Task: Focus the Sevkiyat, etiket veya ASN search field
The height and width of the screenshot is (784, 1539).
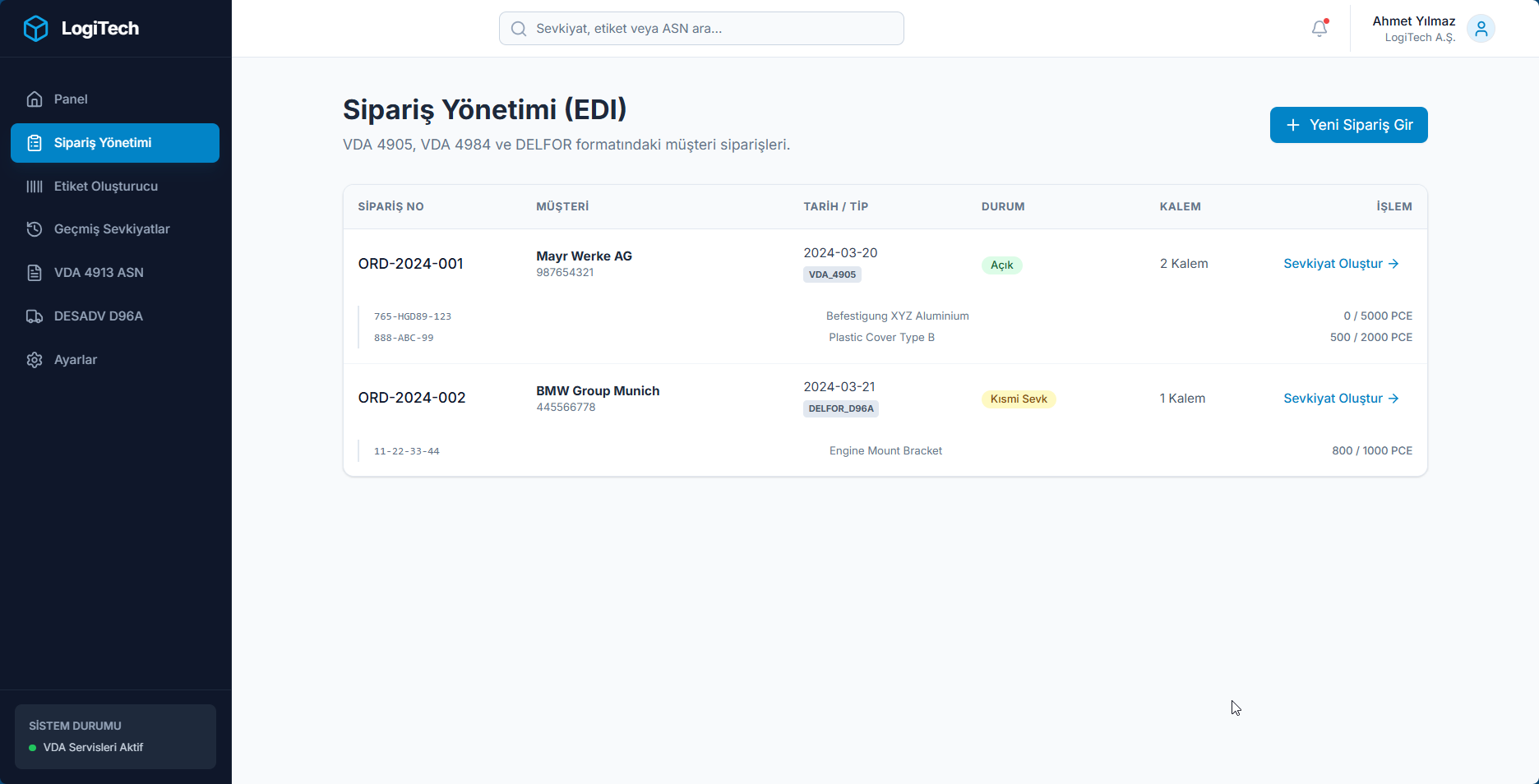Action: [x=701, y=29]
